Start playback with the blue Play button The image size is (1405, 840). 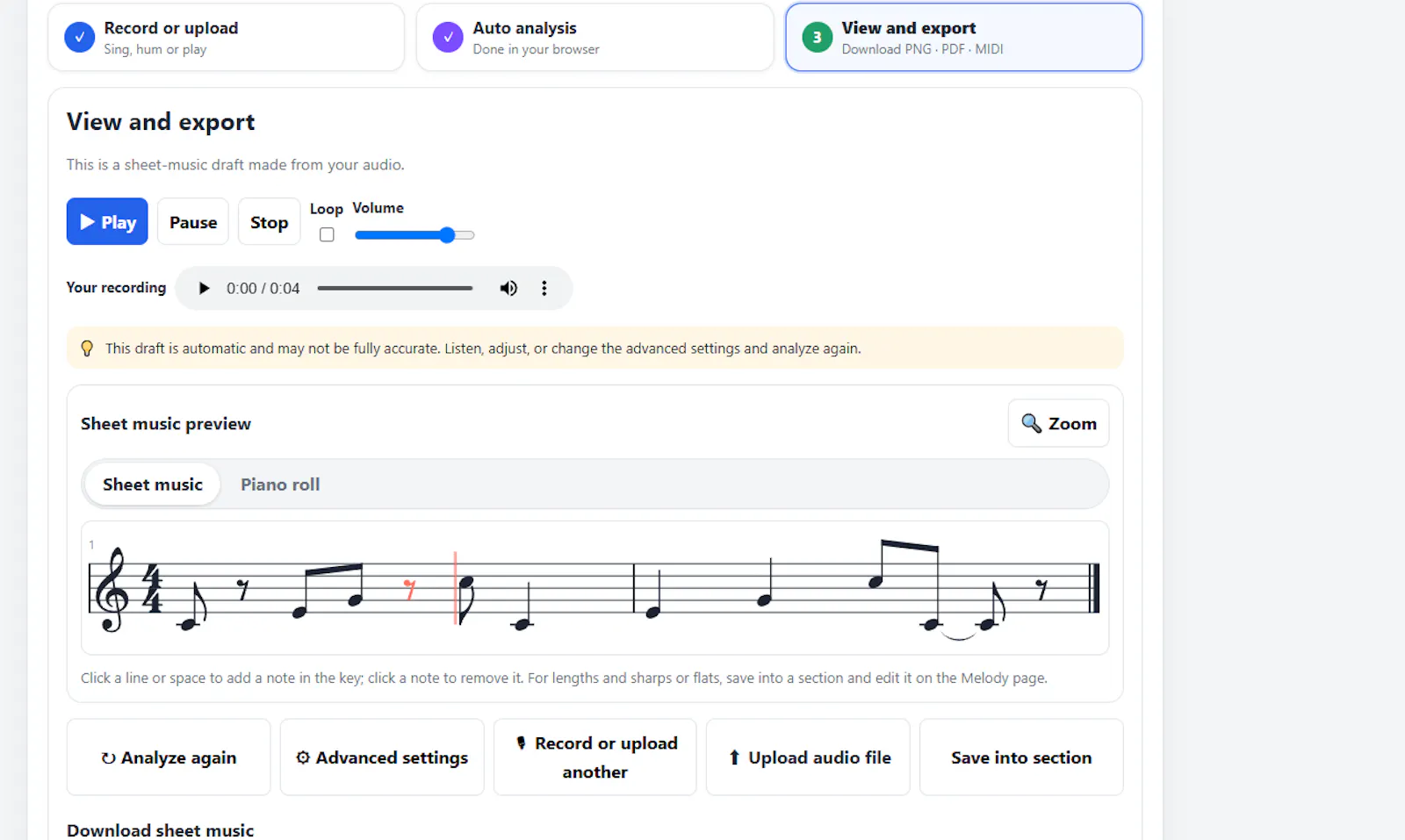(107, 222)
